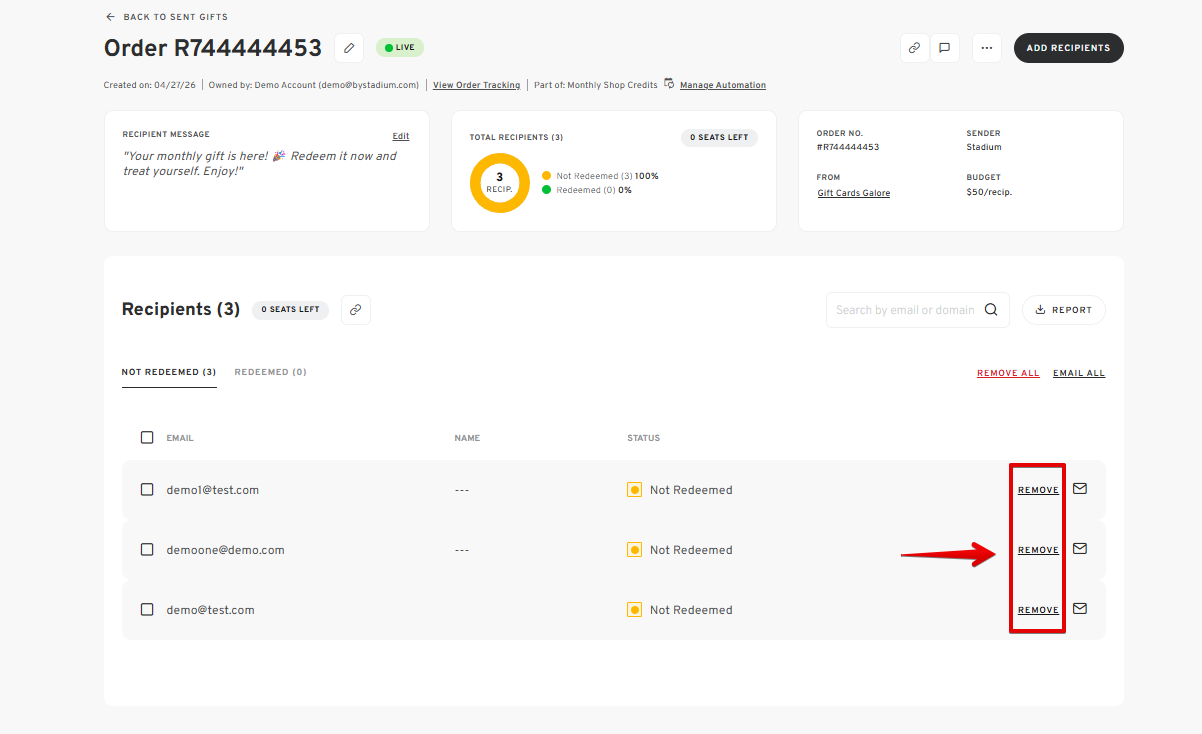Click the Order R744444453 title
Image resolution: width=1202 pixels, height=734 pixels.
213,48
